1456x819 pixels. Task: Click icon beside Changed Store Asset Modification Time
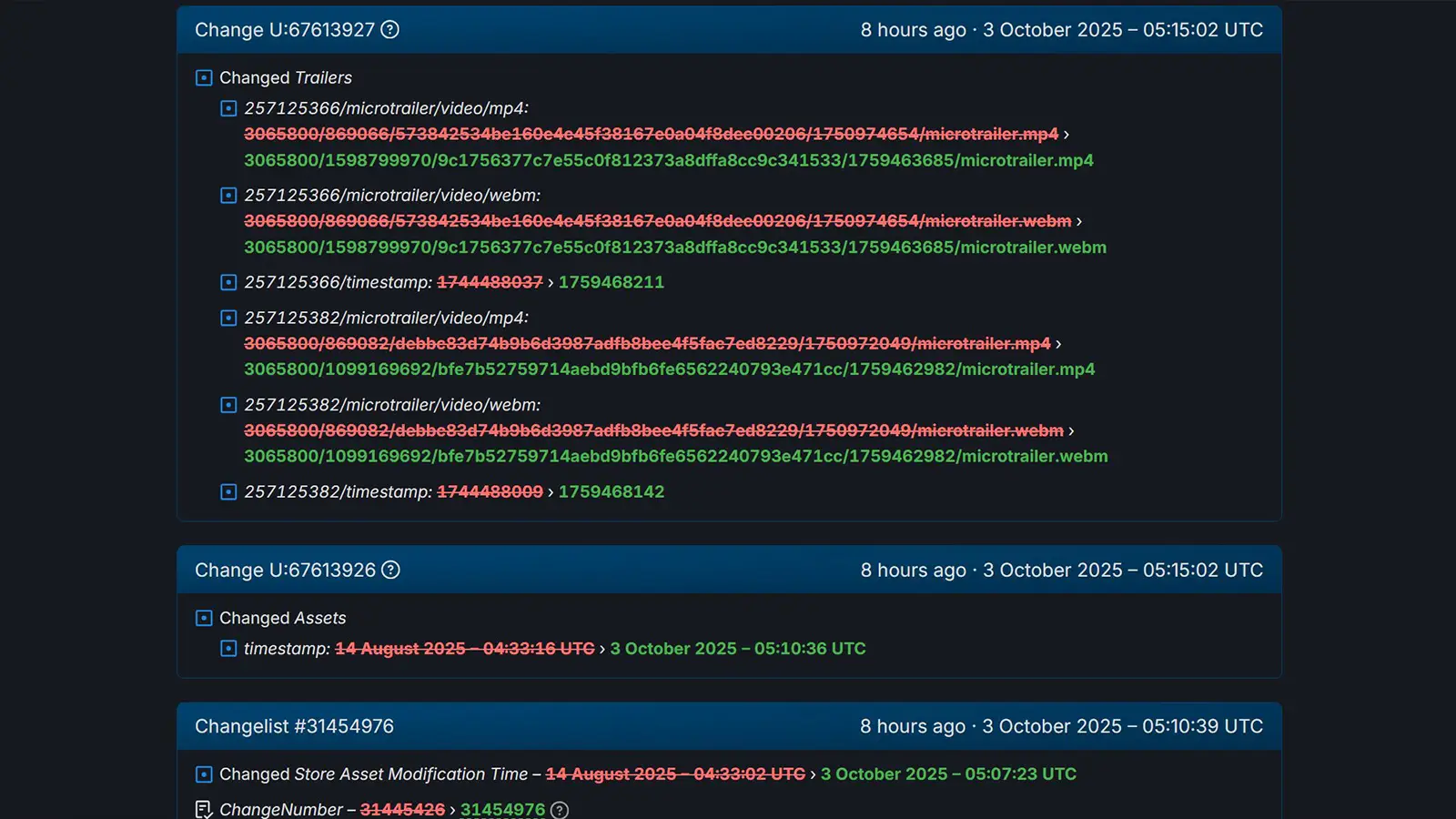(x=204, y=774)
